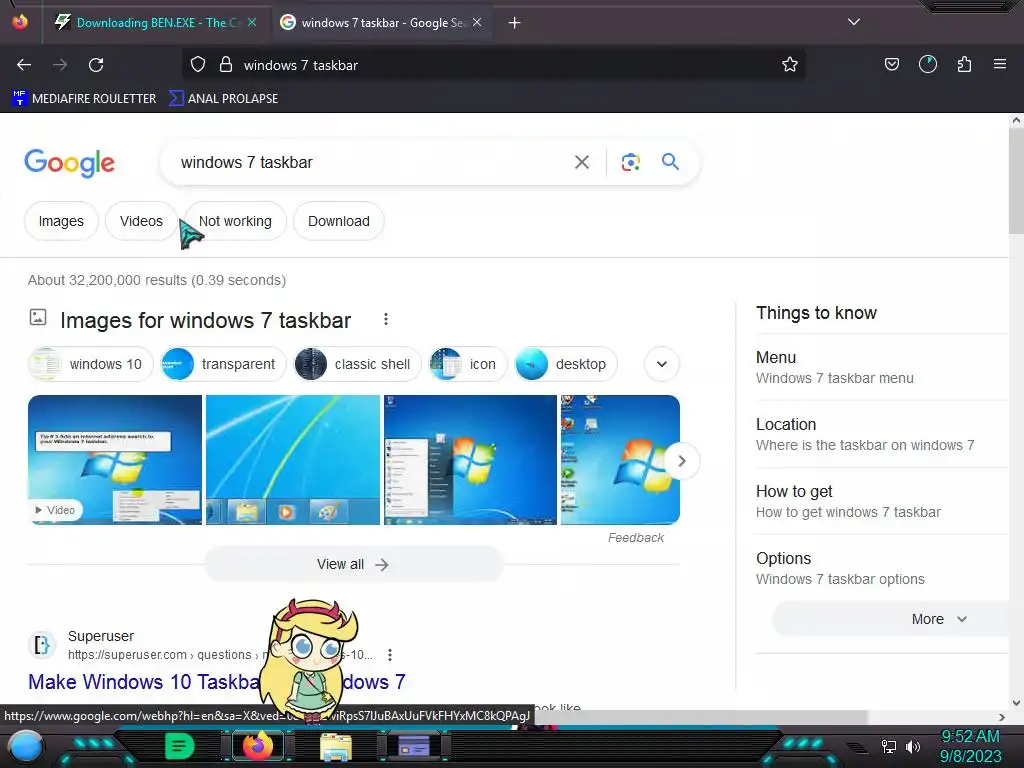
Task: Refine images with windows 10 chip
Action: click(x=91, y=364)
